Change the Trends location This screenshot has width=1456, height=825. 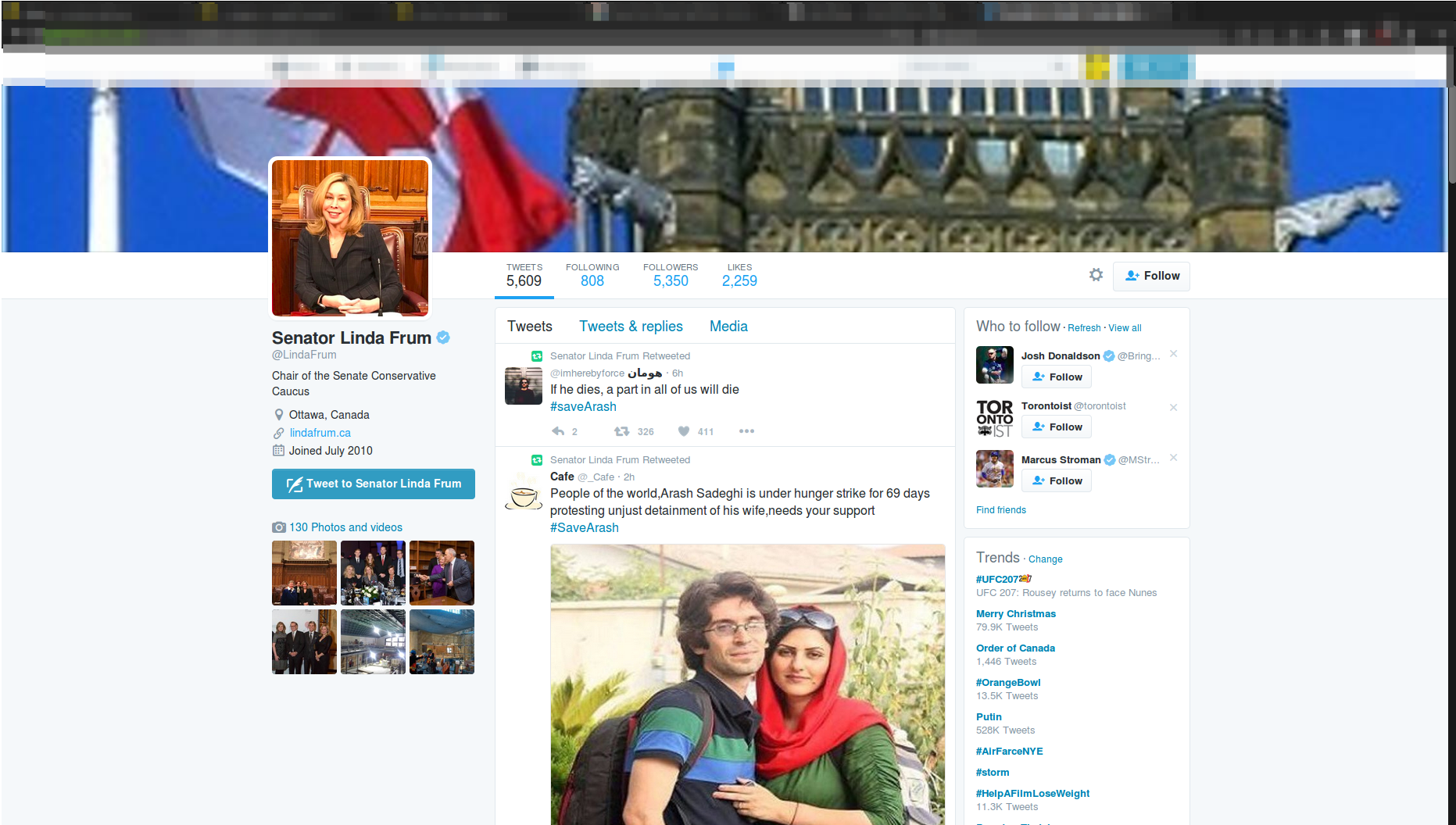pyautogui.click(x=1045, y=559)
